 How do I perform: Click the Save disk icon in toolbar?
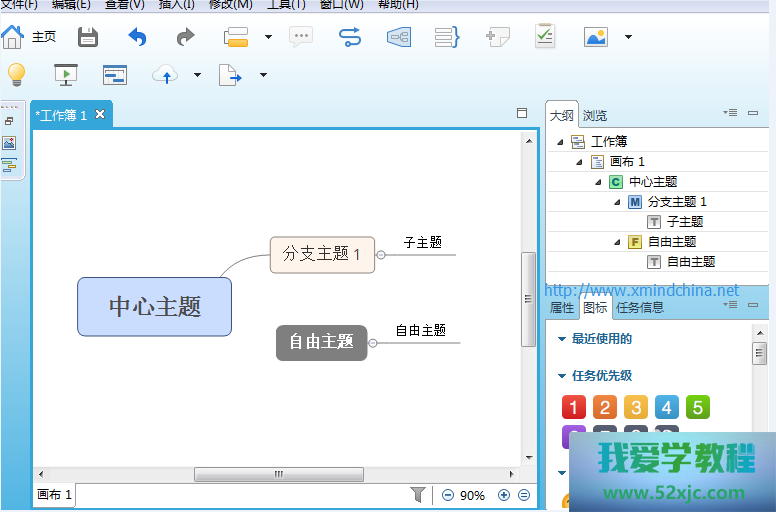88,38
